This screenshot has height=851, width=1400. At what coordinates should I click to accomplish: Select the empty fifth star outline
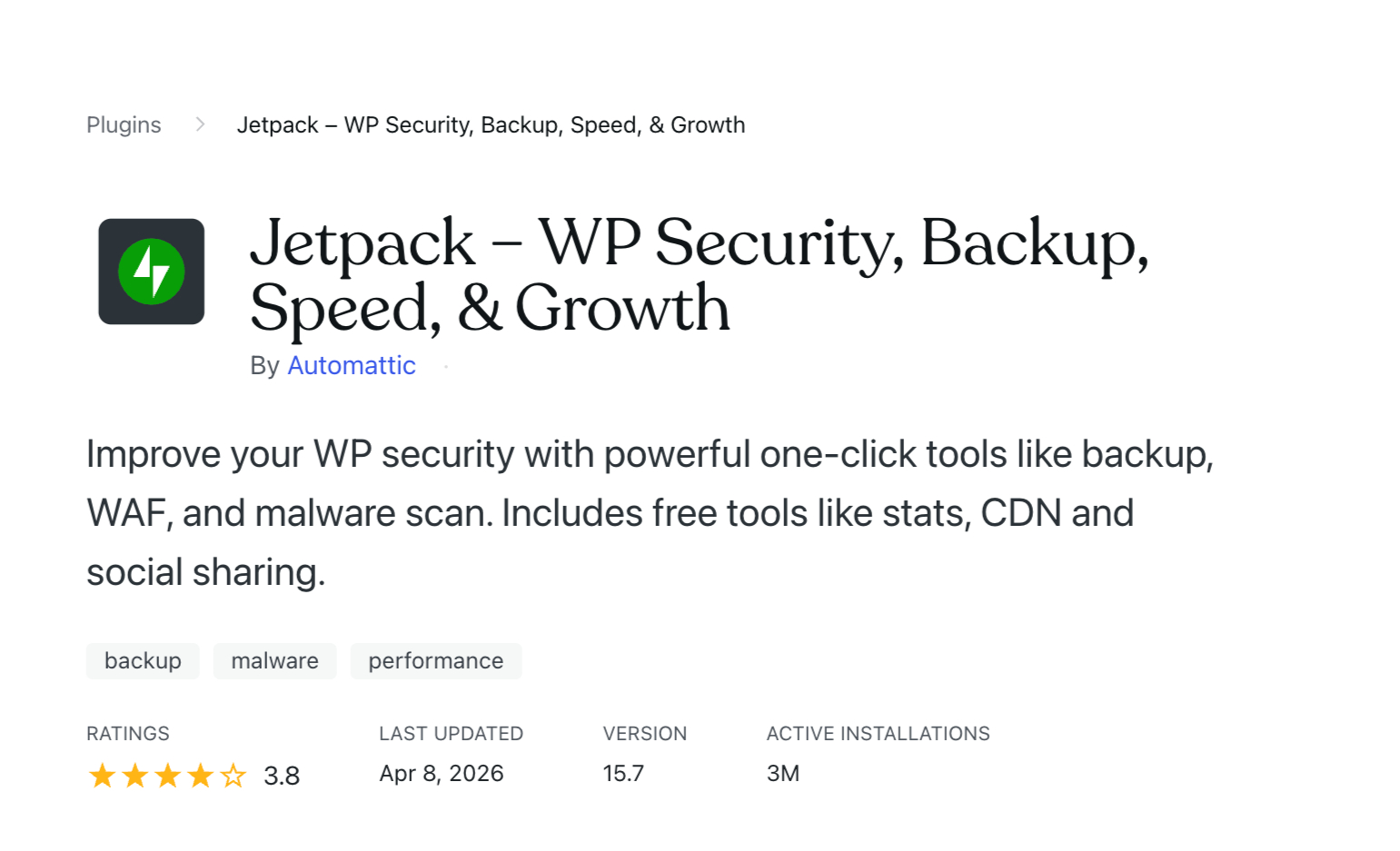[x=233, y=776]
